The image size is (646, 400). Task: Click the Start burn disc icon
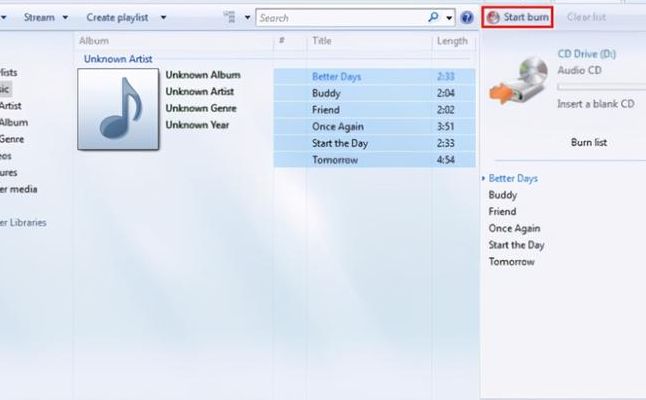(493, 17)
